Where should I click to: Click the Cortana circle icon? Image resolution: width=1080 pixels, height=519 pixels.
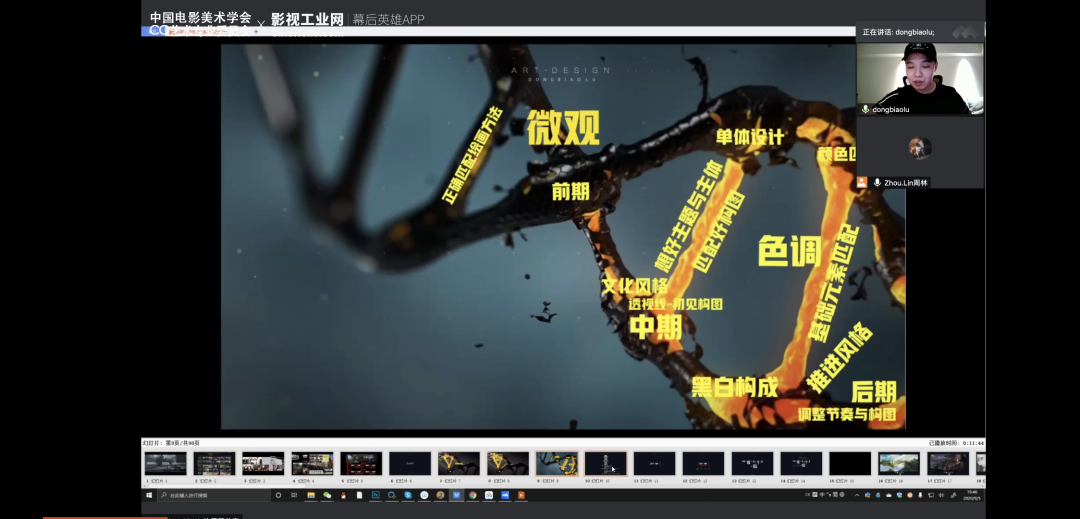(x=278, y=495)
